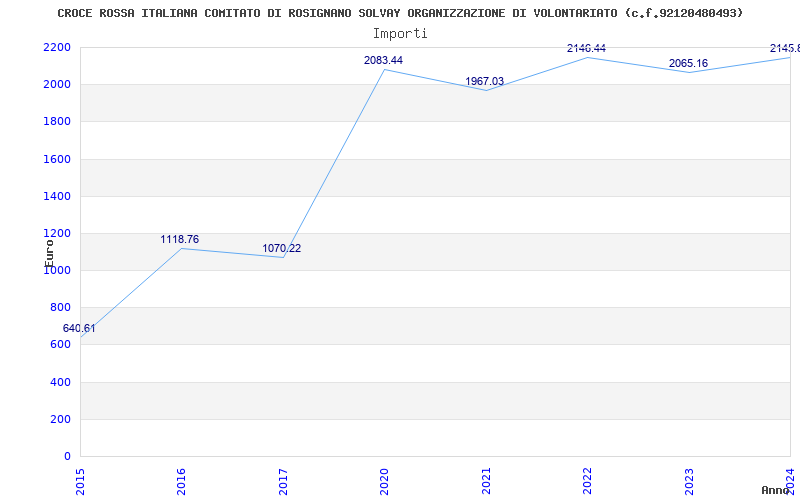
Task: Select the 2146.44 data label
Action: tap(586, 48)
